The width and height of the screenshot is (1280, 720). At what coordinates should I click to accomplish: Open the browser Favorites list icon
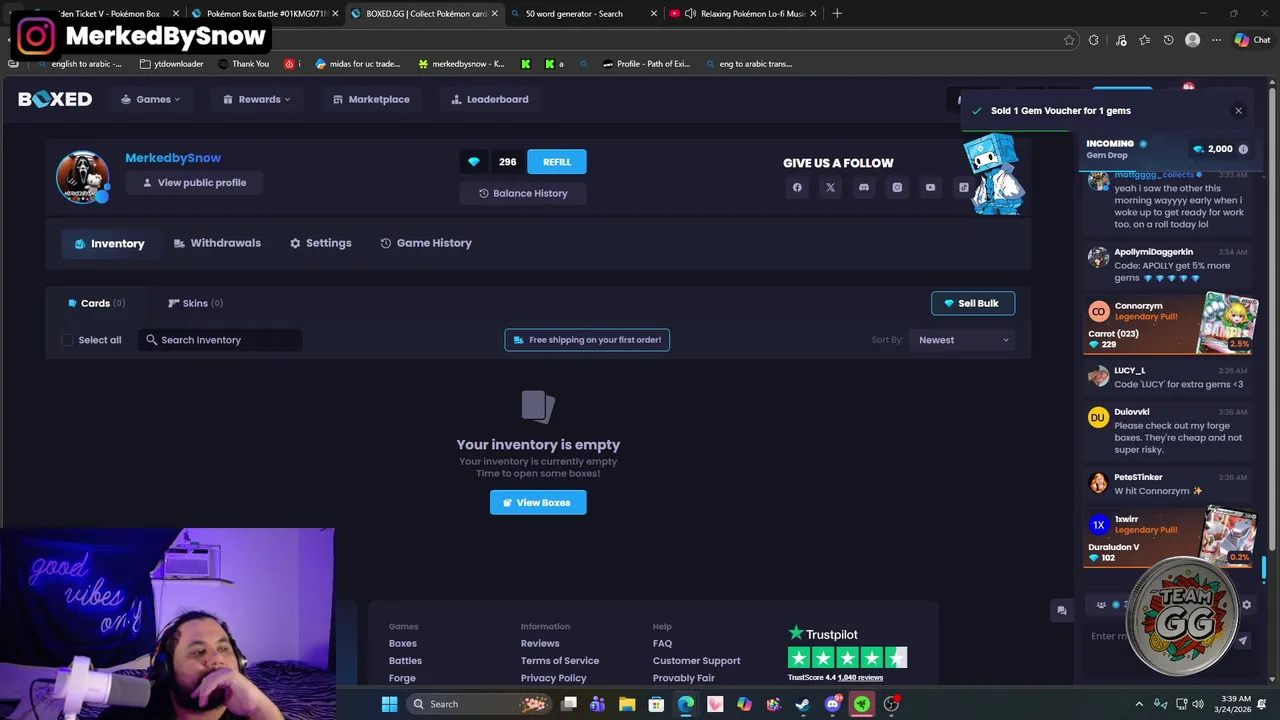1145,40
